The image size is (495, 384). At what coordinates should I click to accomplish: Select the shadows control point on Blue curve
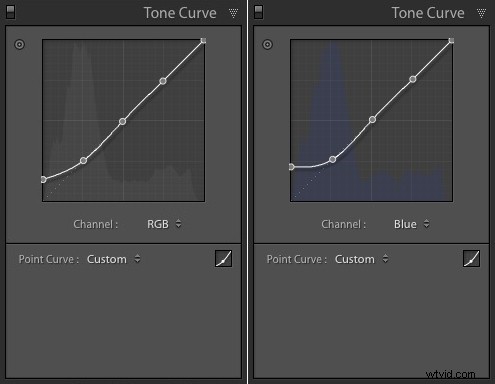(332, 160)
